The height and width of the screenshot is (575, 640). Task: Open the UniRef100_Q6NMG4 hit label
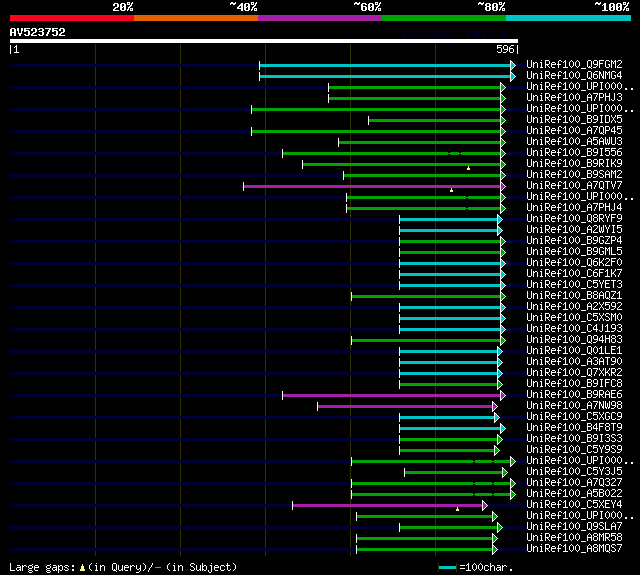[574, 75]
